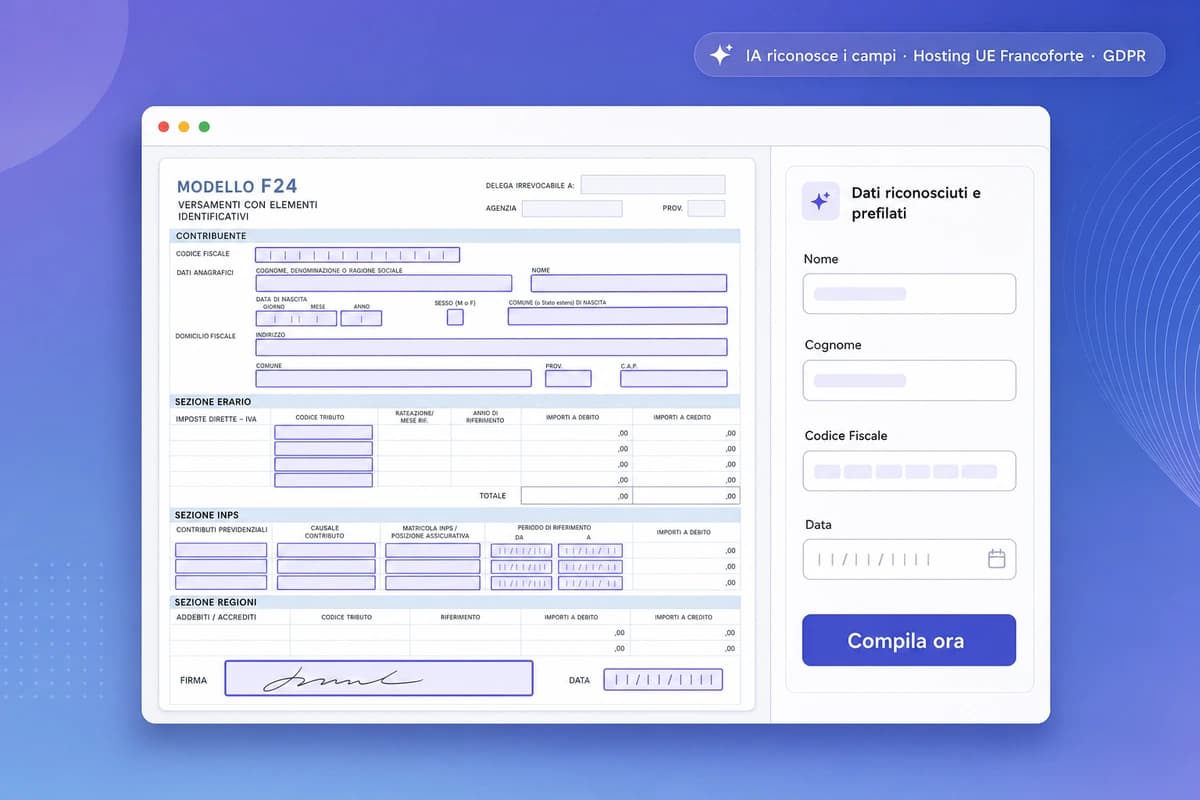Click the 'SEZIONE REGIONI' section header
The image size is (1200, 800).
coord(215,602)
